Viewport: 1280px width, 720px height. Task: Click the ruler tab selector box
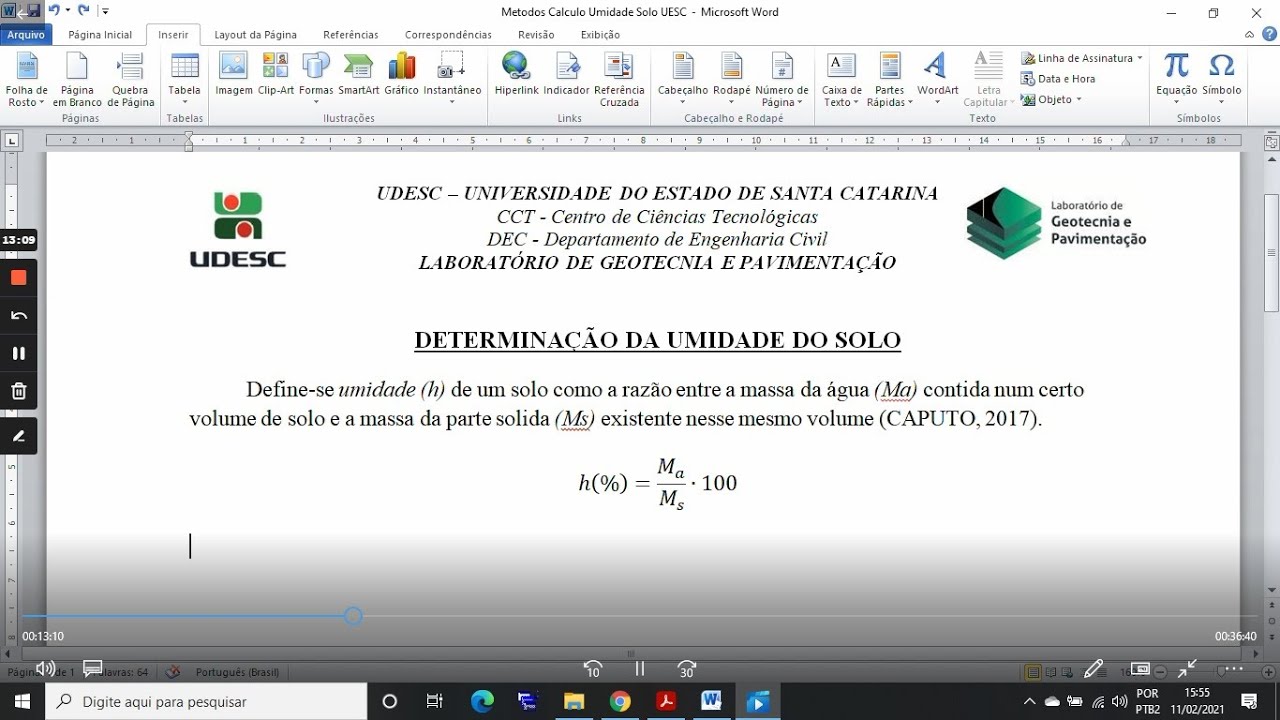(x=11, y=141)
